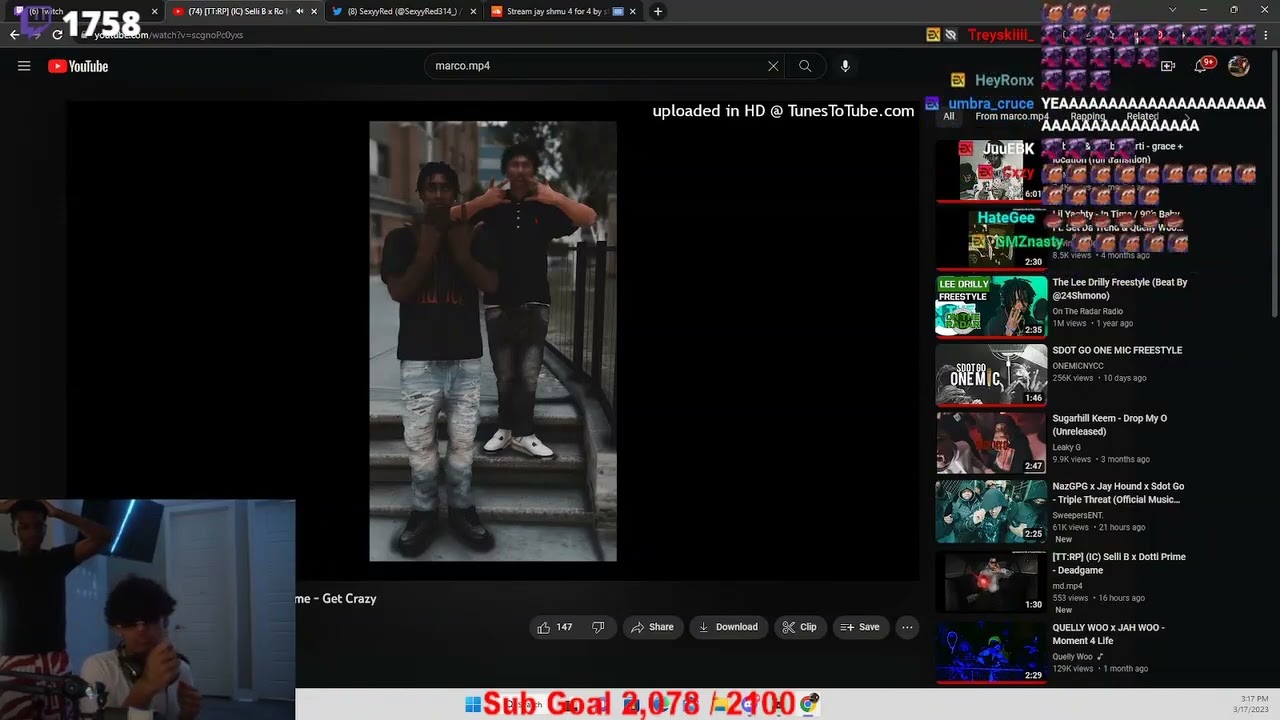
Task: Open the Create video camera icon
Action: pos(1168,66)
